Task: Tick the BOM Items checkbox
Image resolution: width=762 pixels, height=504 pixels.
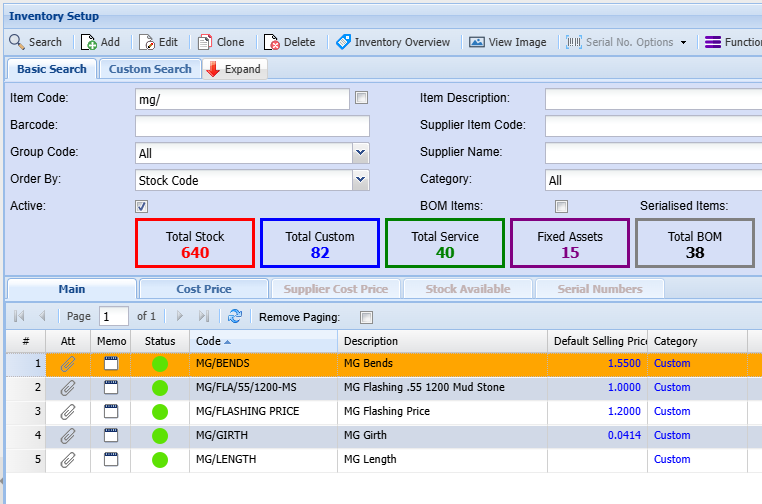Action: 561,206
